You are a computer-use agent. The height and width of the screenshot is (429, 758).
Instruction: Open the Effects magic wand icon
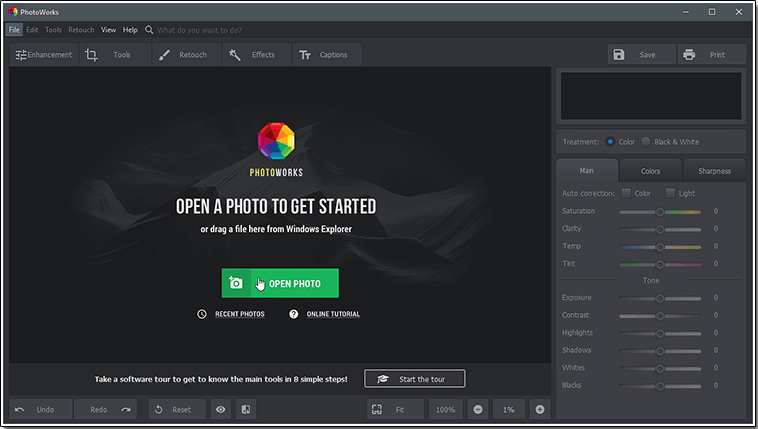tap(234, 55)
